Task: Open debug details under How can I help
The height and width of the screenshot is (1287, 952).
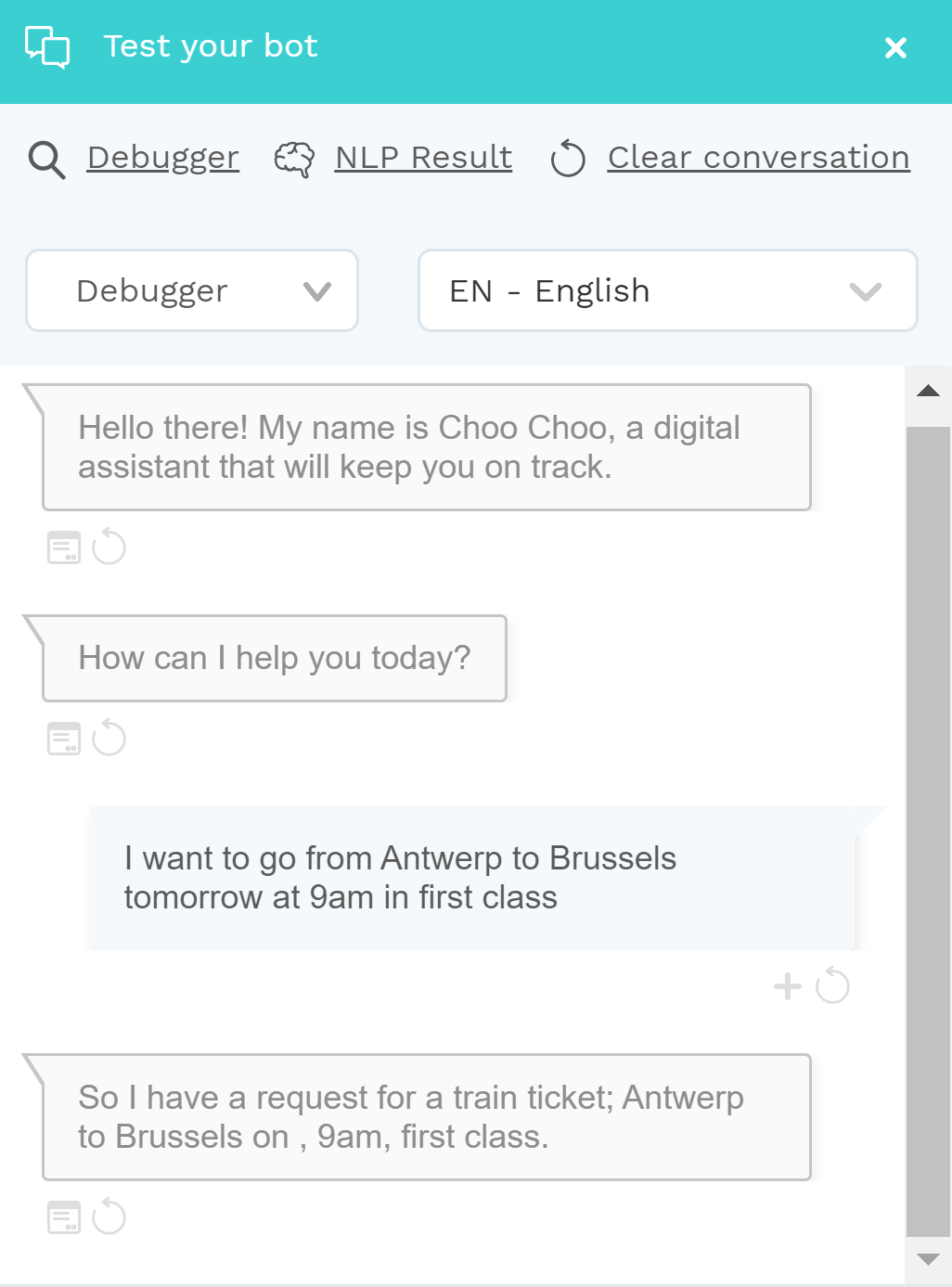Action: [x=64, y=739]
